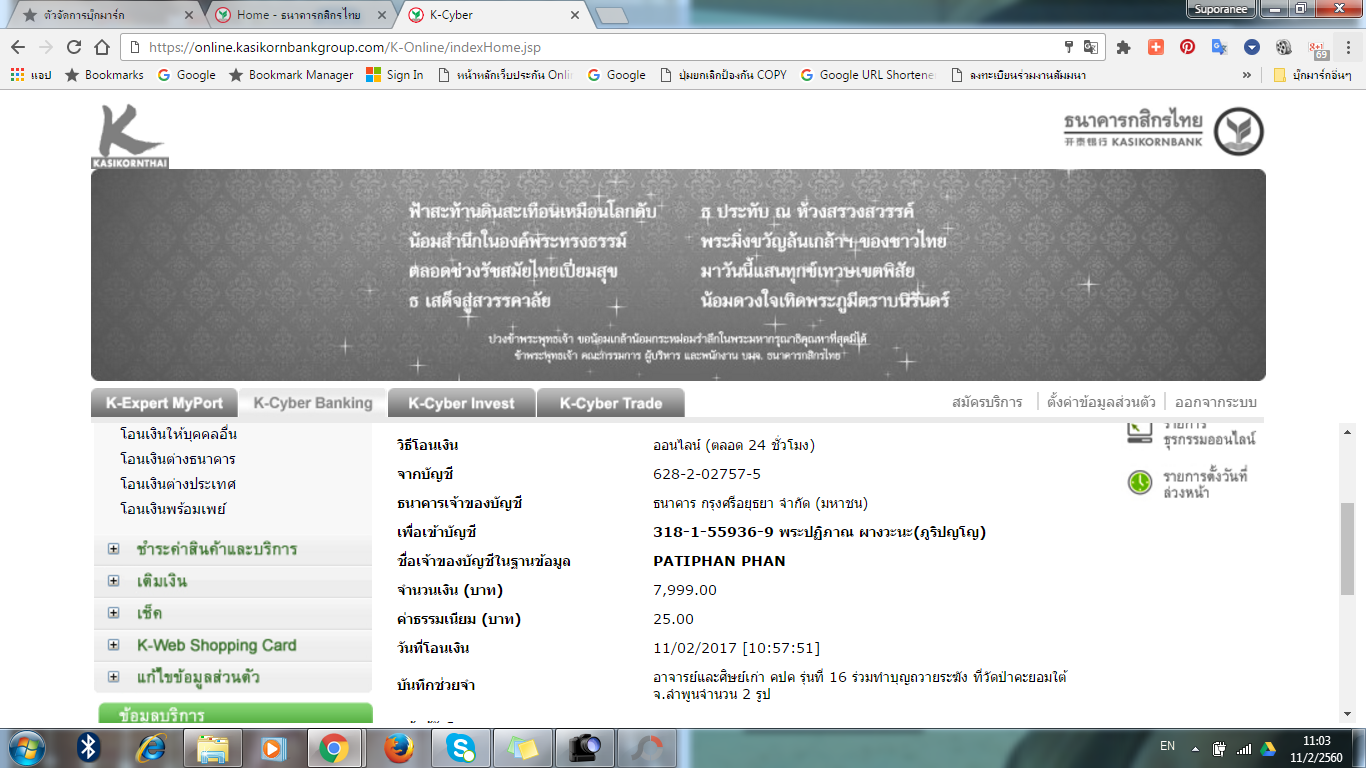Open โอนเงินต่างธนาคาร menu item
Viewport: 1366px width, 768px height.
pyautogui.click(x=178, y=459)
